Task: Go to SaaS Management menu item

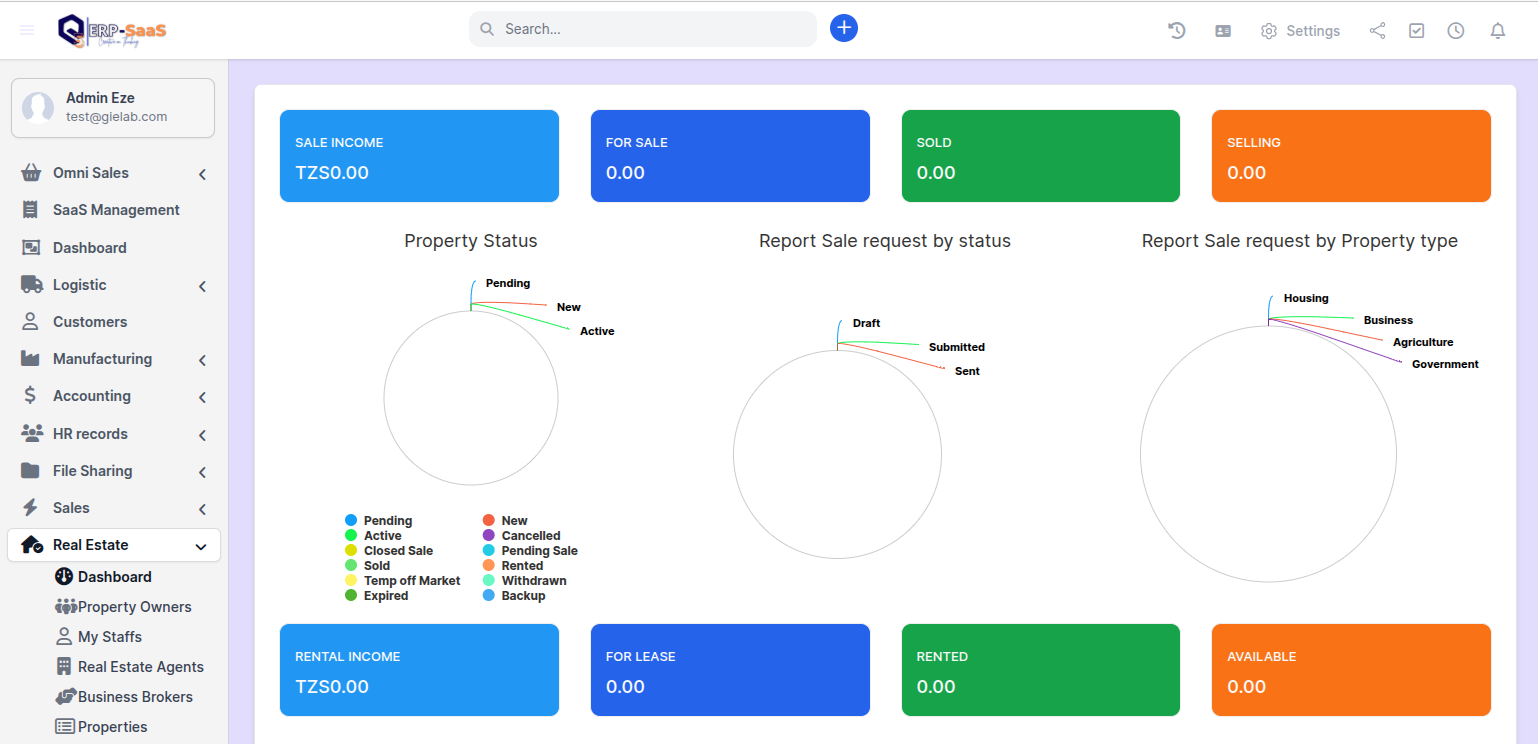Action: pyautogui.click(x=116, y=210)
